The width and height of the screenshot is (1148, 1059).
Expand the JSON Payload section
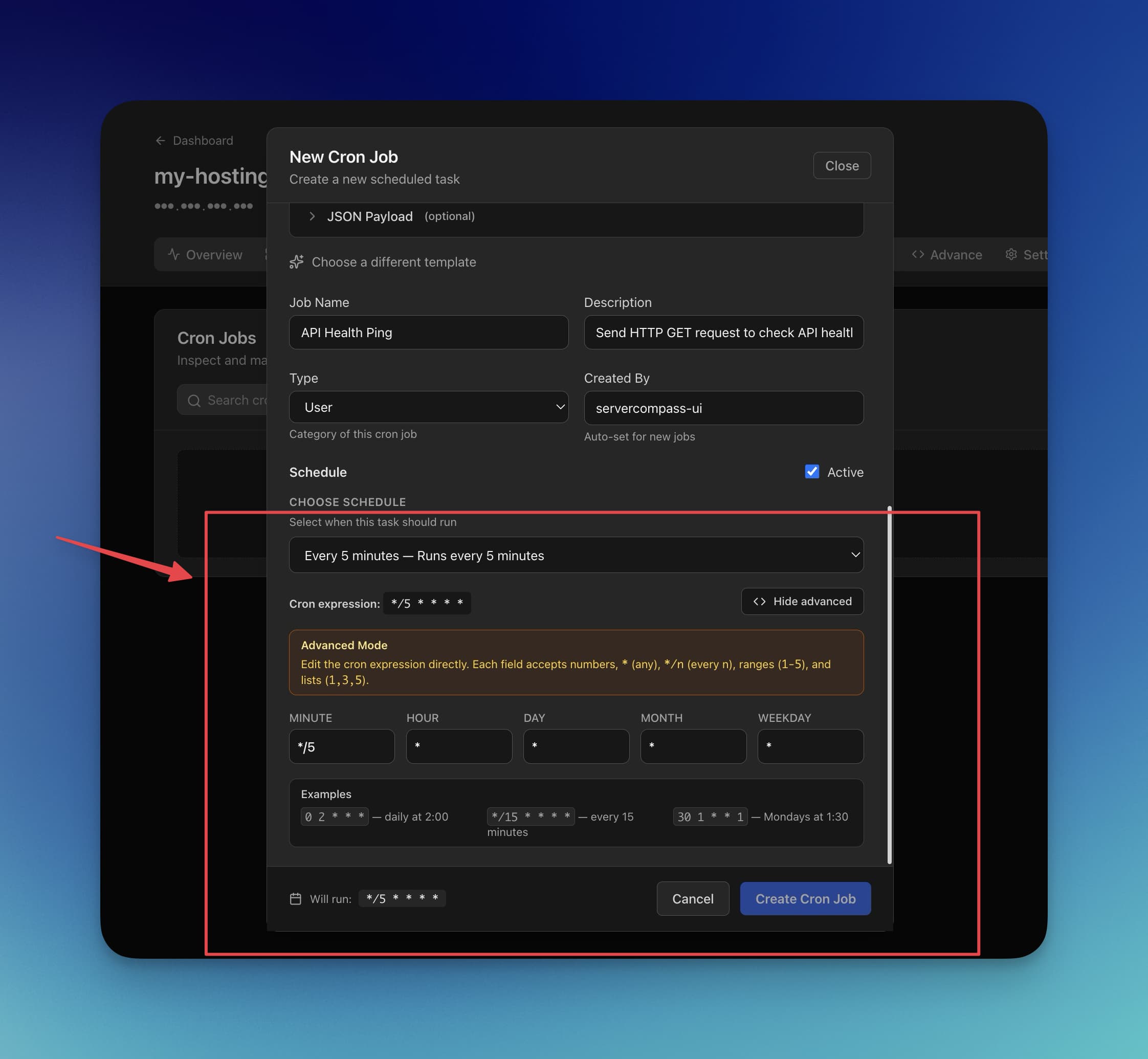[x=576, y=216]
